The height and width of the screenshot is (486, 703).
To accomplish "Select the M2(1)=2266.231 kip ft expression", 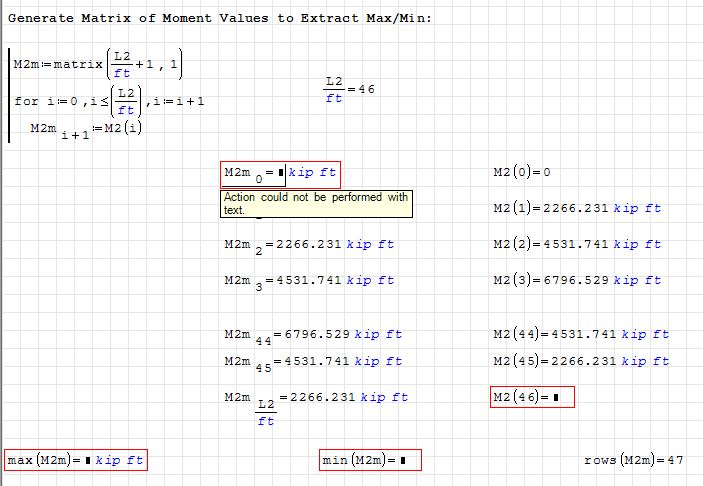I will coord(577,208).
